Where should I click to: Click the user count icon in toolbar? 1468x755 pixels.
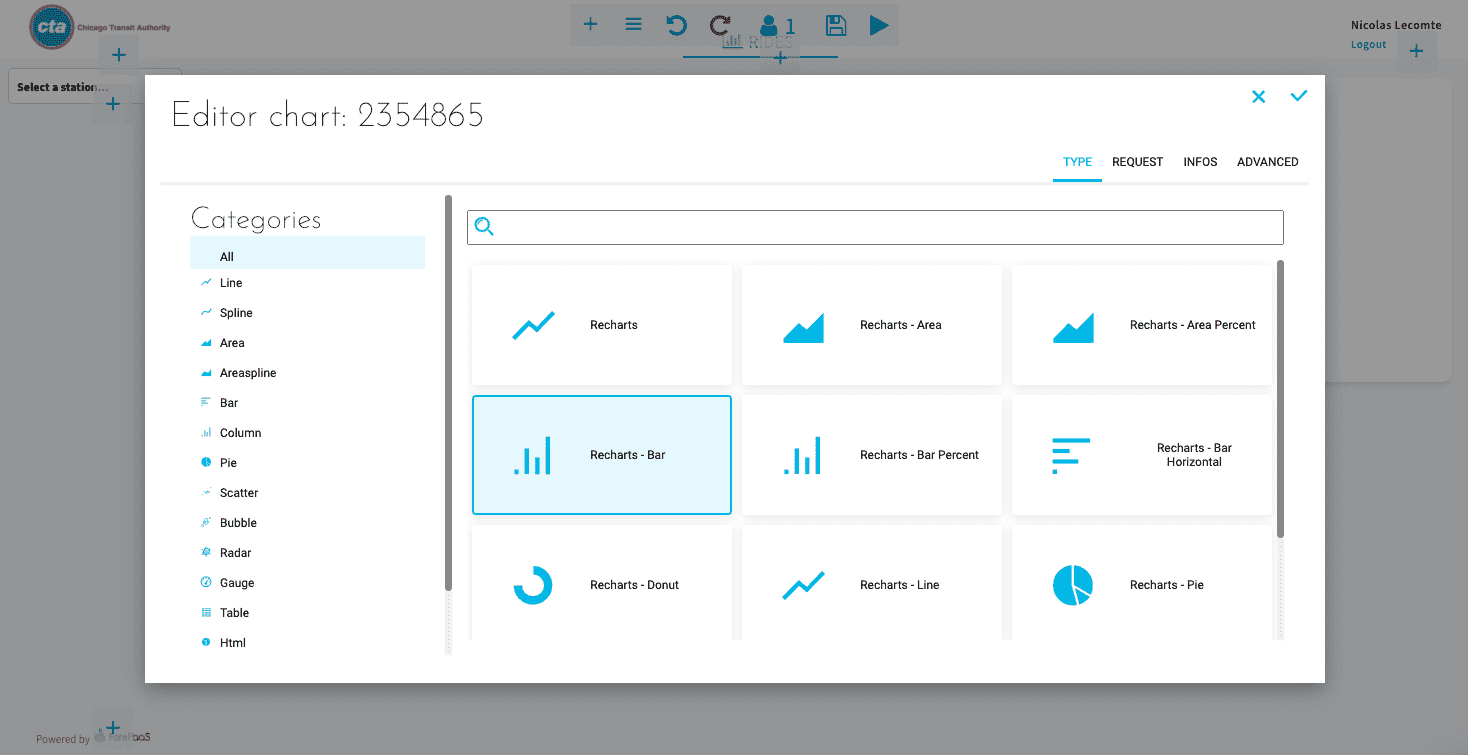778,26
